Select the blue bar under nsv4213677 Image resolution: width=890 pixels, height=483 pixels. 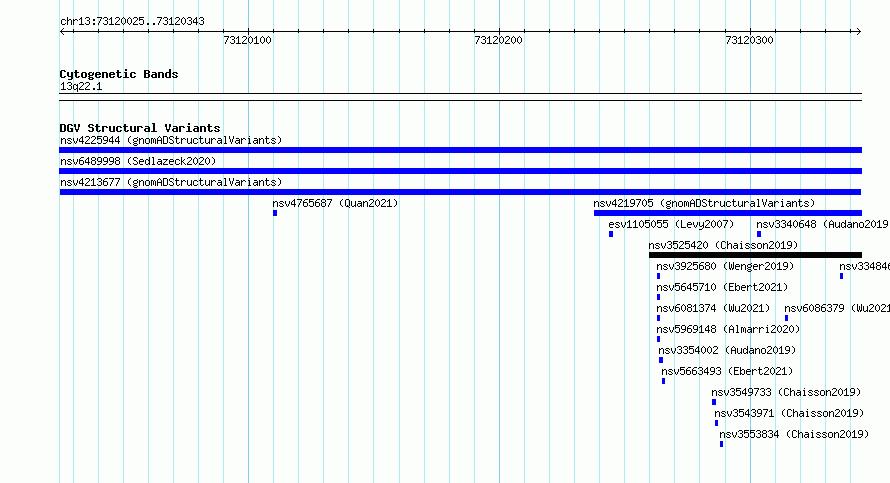(460, 192)
